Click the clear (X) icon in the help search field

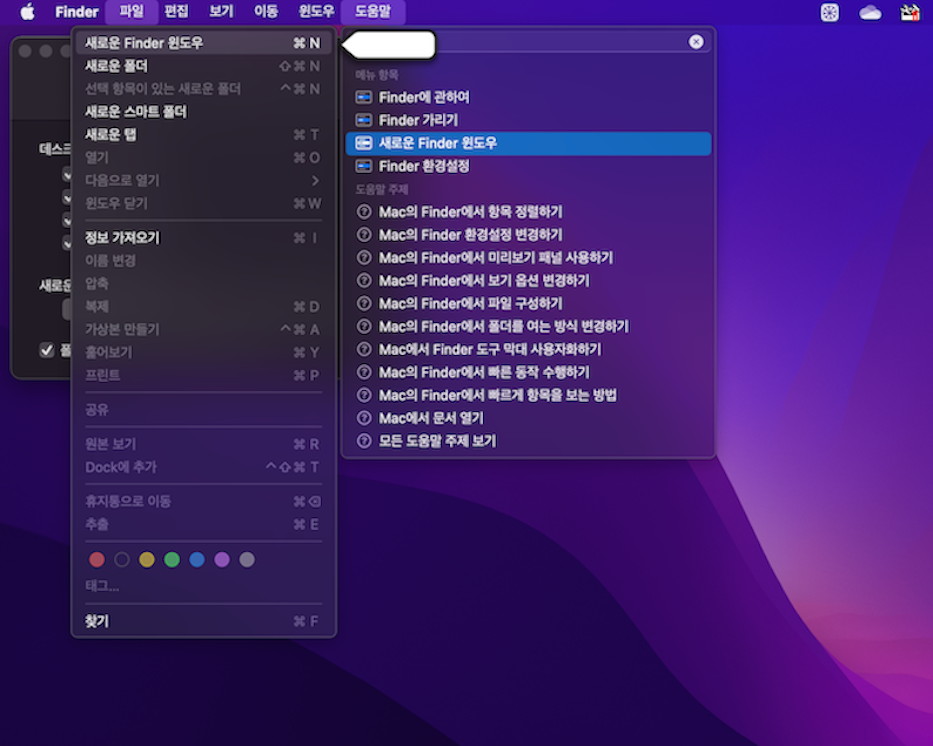coord(697,41)
